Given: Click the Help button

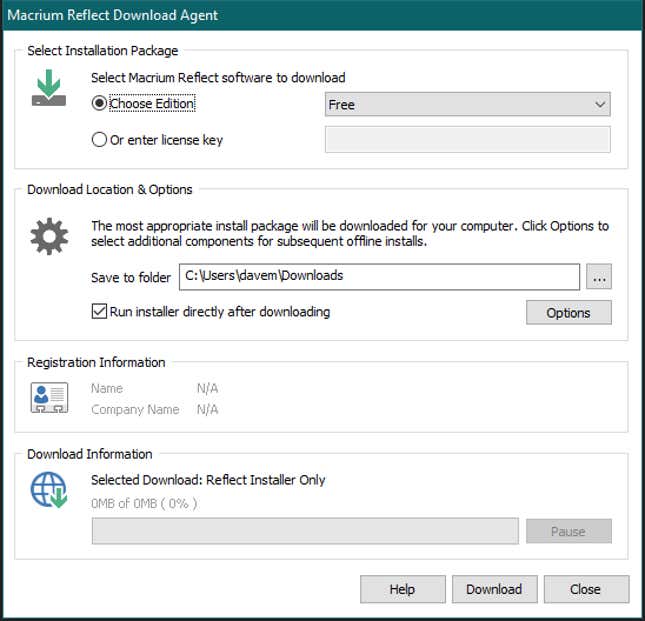Looking at the screenshot, I should (x=402, y=589).
